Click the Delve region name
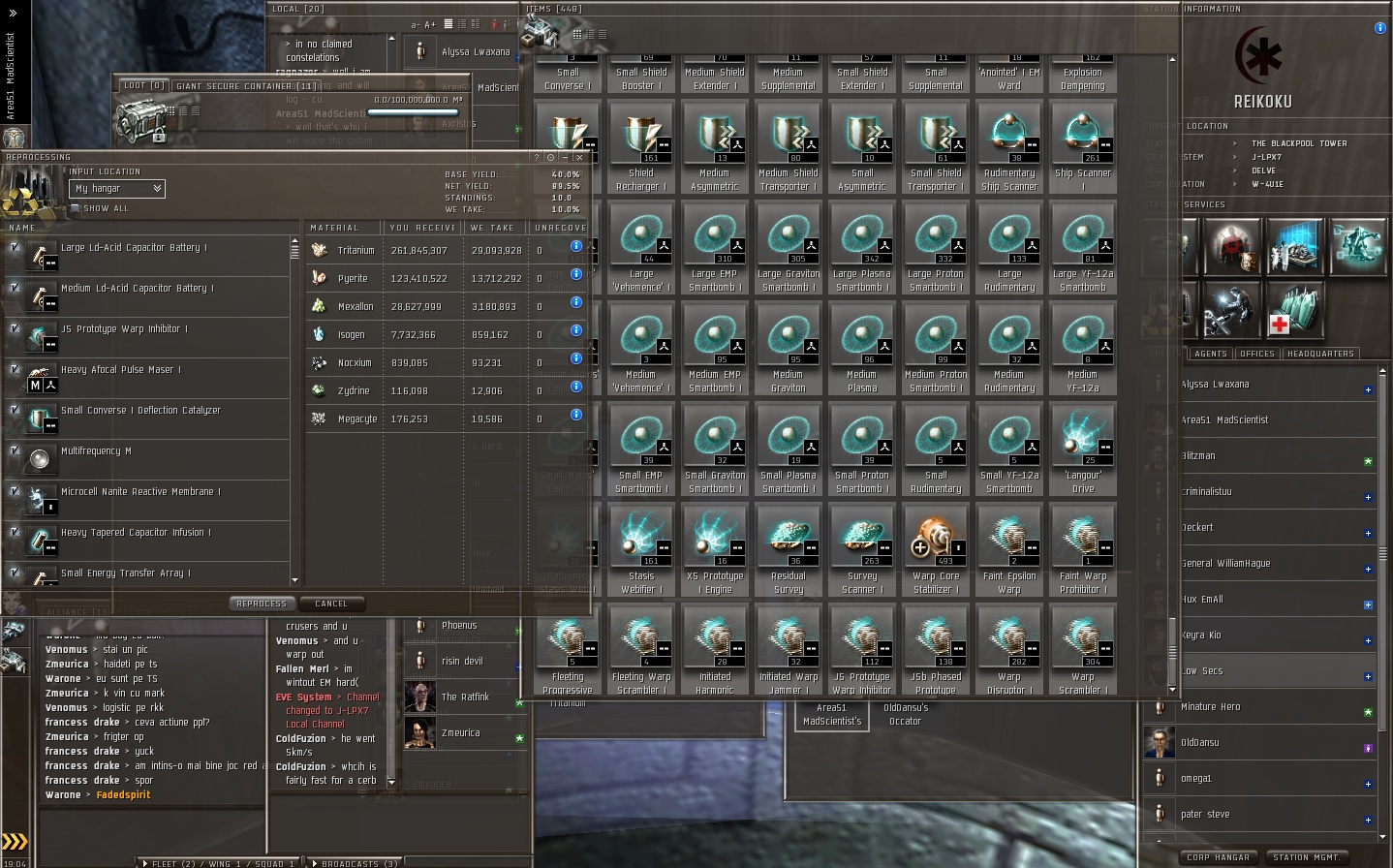 (x=1263, y=170)
